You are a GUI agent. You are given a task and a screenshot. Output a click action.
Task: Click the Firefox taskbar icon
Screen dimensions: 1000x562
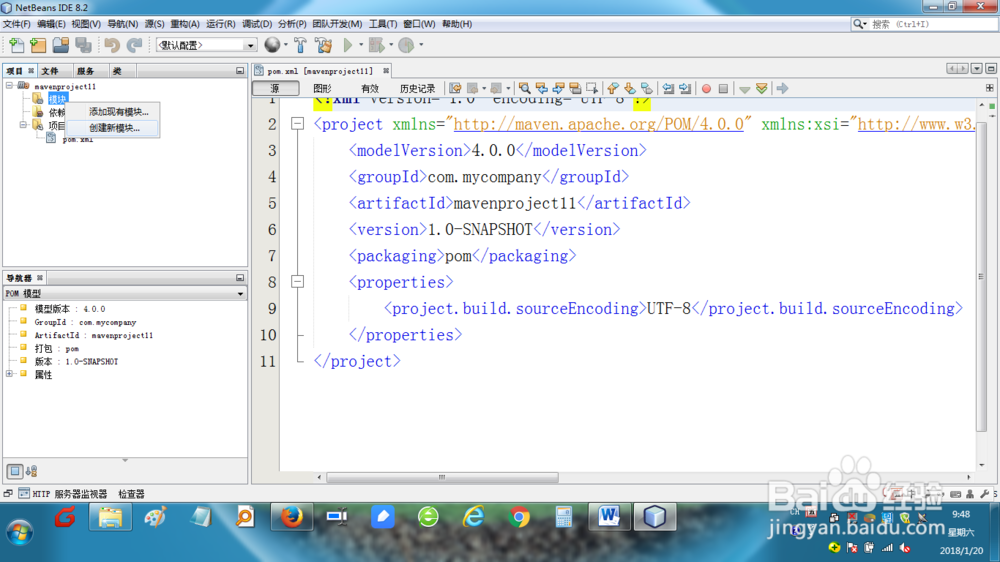click(291, 517)
